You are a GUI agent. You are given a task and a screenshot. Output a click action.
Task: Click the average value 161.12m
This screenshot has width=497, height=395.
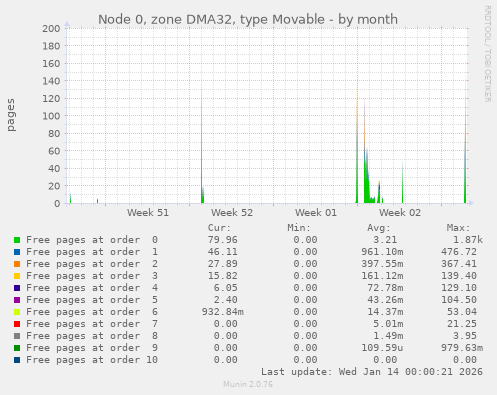[x=382, y=276]
